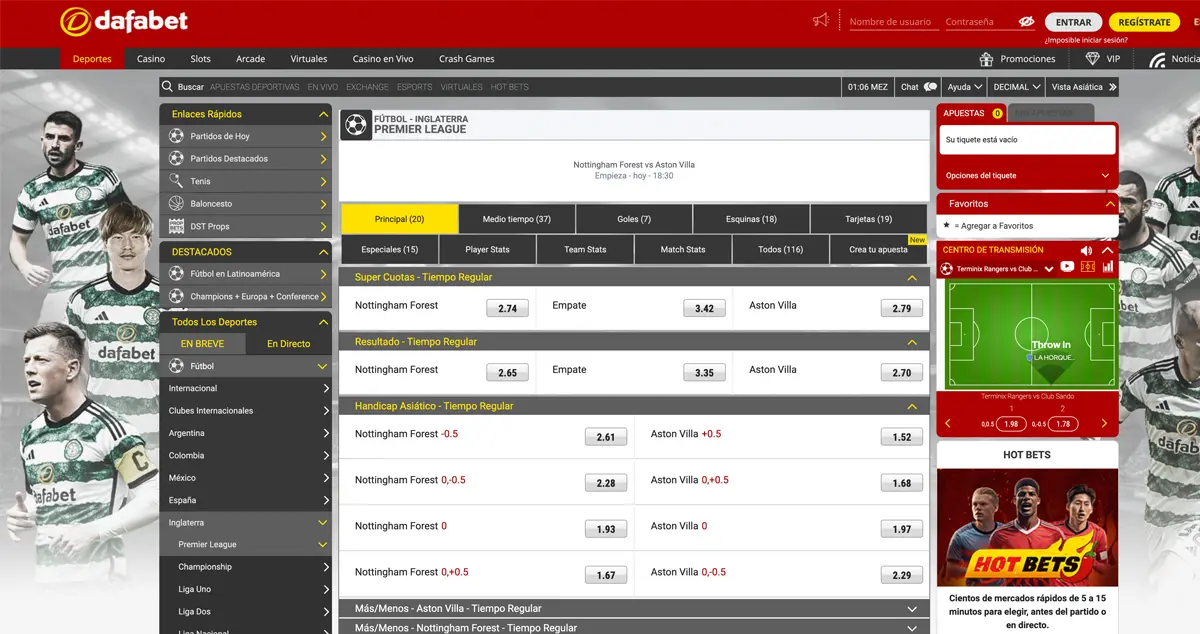Collapse the Centro de Transmisión panel
1200x634 pixels.
pos(1107,250)
